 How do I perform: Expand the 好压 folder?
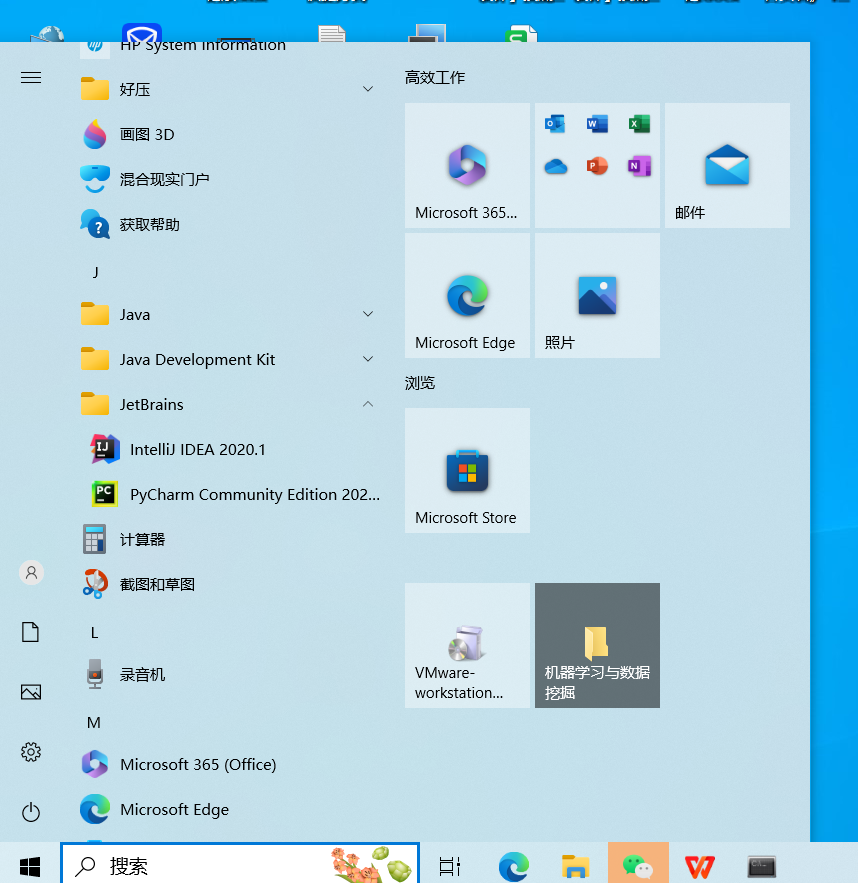pos(228,90)
